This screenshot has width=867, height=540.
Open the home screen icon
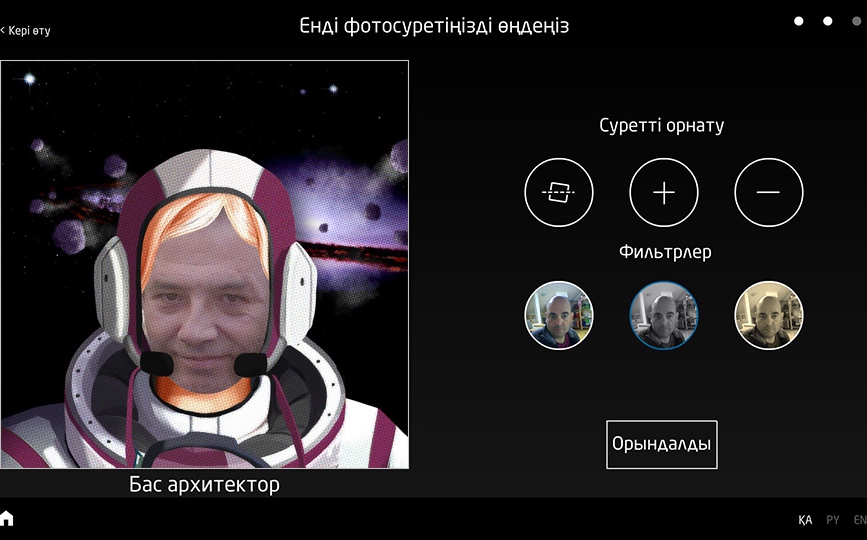click(7, 518)
